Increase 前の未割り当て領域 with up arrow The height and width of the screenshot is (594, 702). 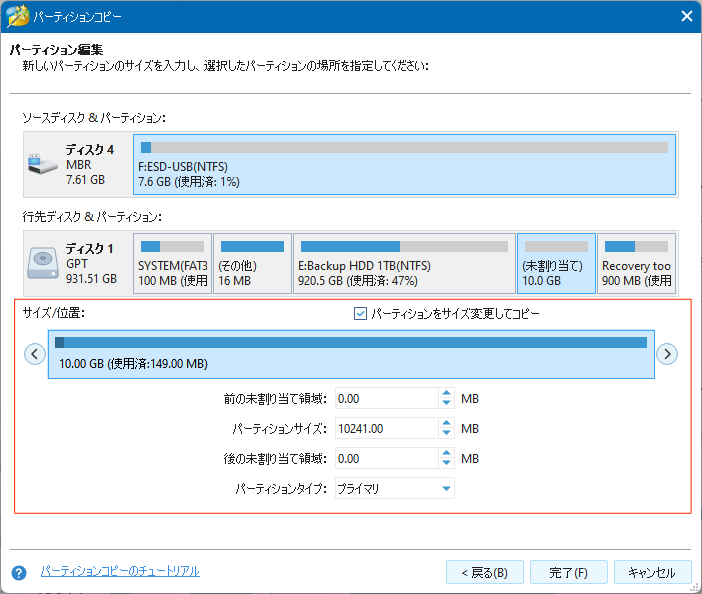coord(446,393)
